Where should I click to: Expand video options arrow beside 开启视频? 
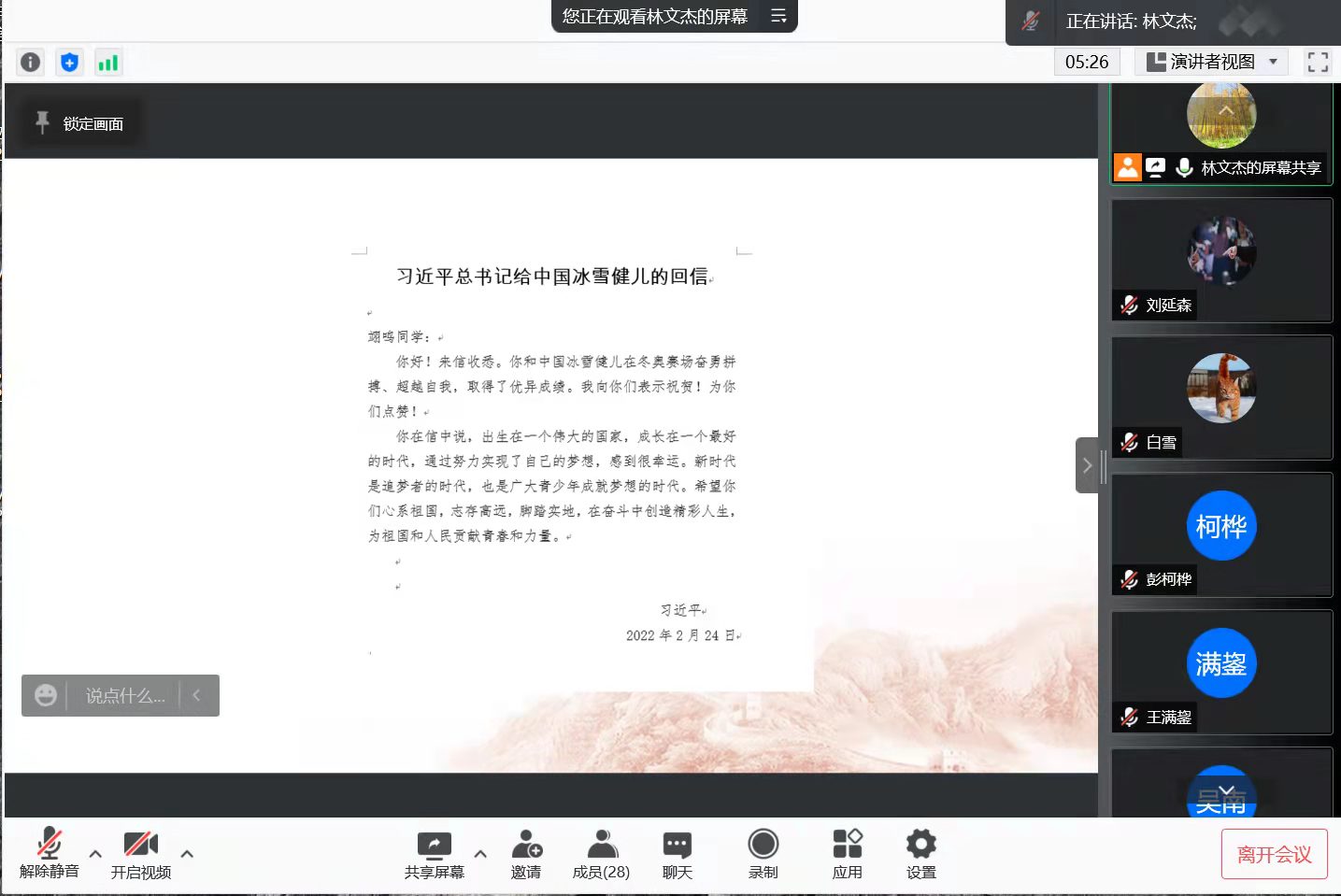187,853
